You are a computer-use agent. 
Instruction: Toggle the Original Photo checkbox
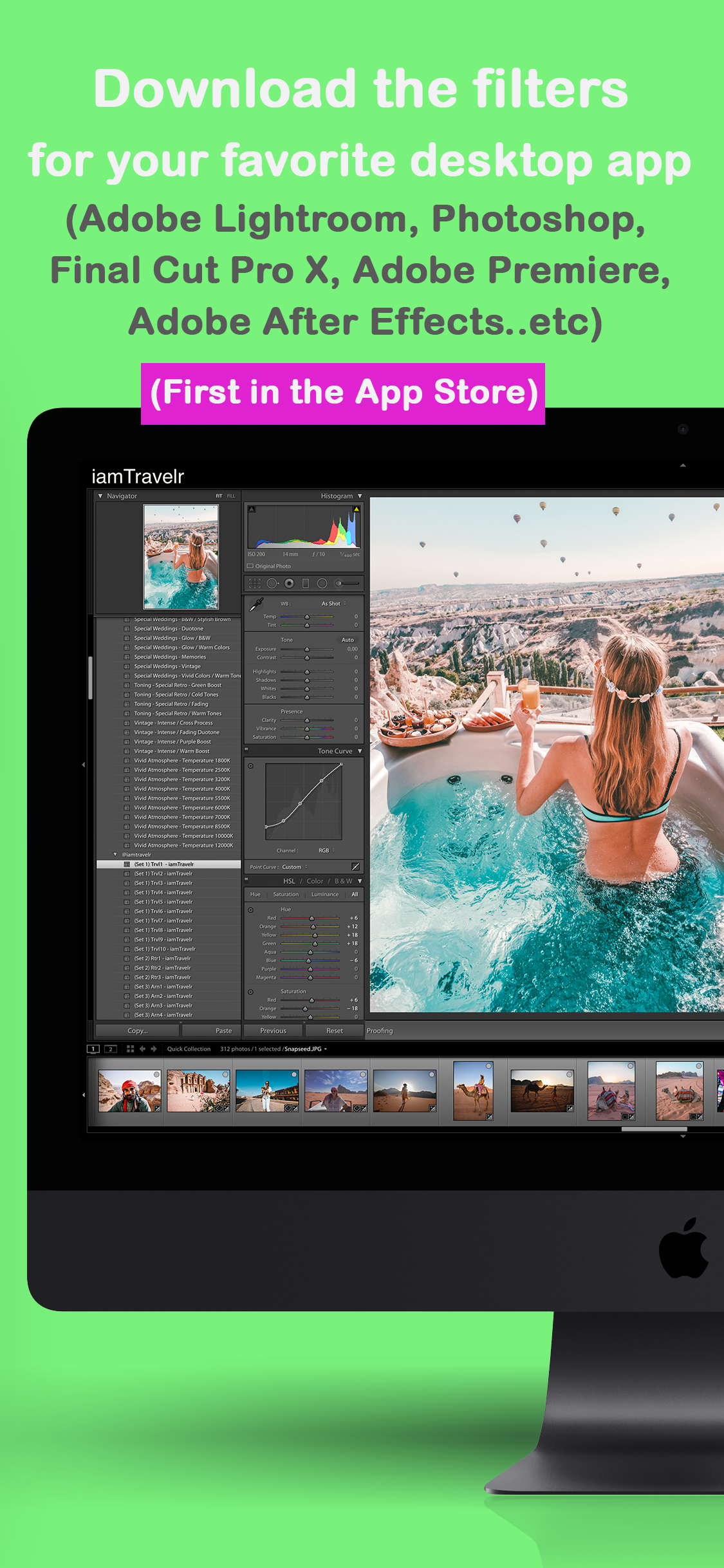point(250,566)
